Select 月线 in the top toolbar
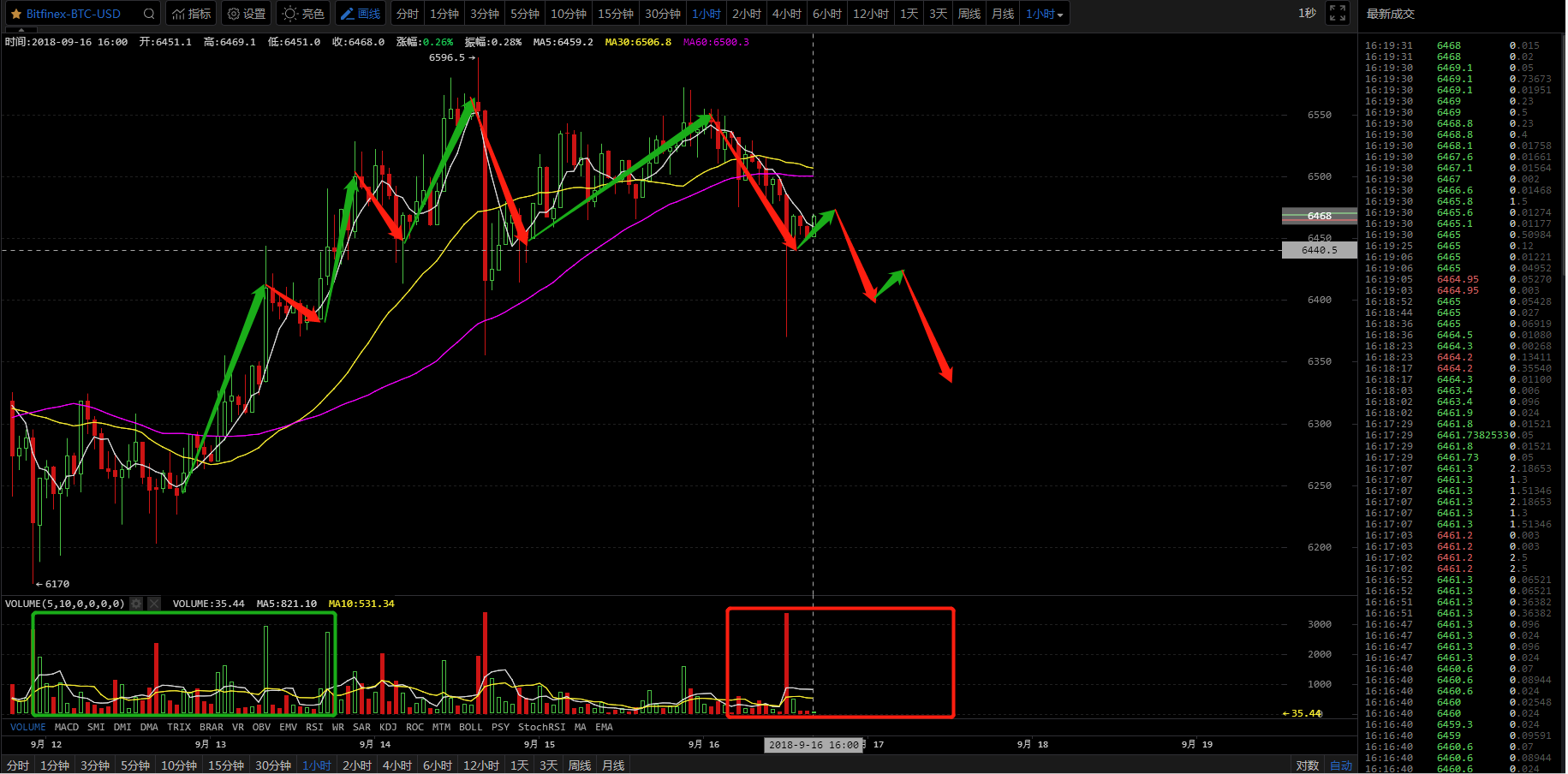This screenshot has width=1568, height=774. [x=1003, y=14]
